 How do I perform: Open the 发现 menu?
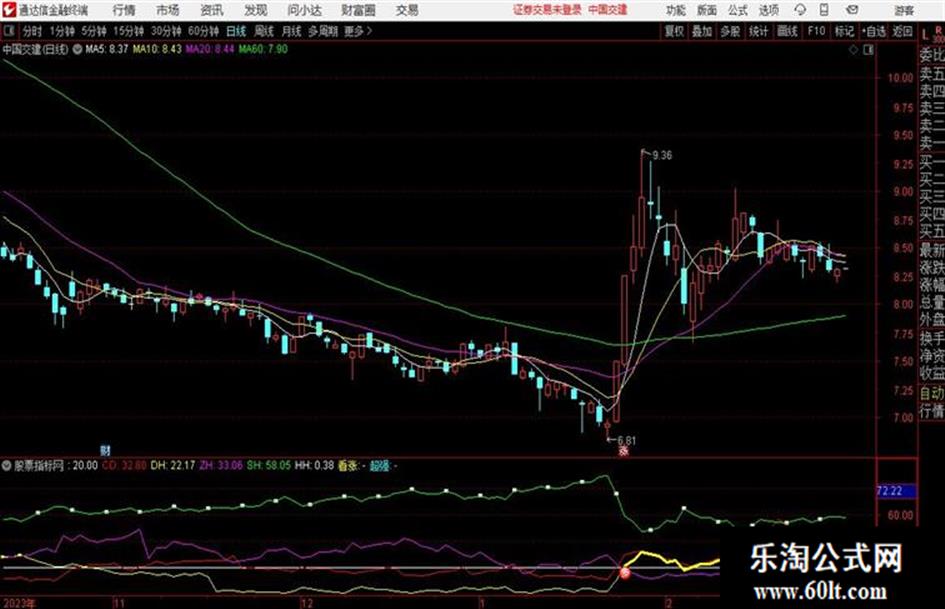[x=256, y=10]
